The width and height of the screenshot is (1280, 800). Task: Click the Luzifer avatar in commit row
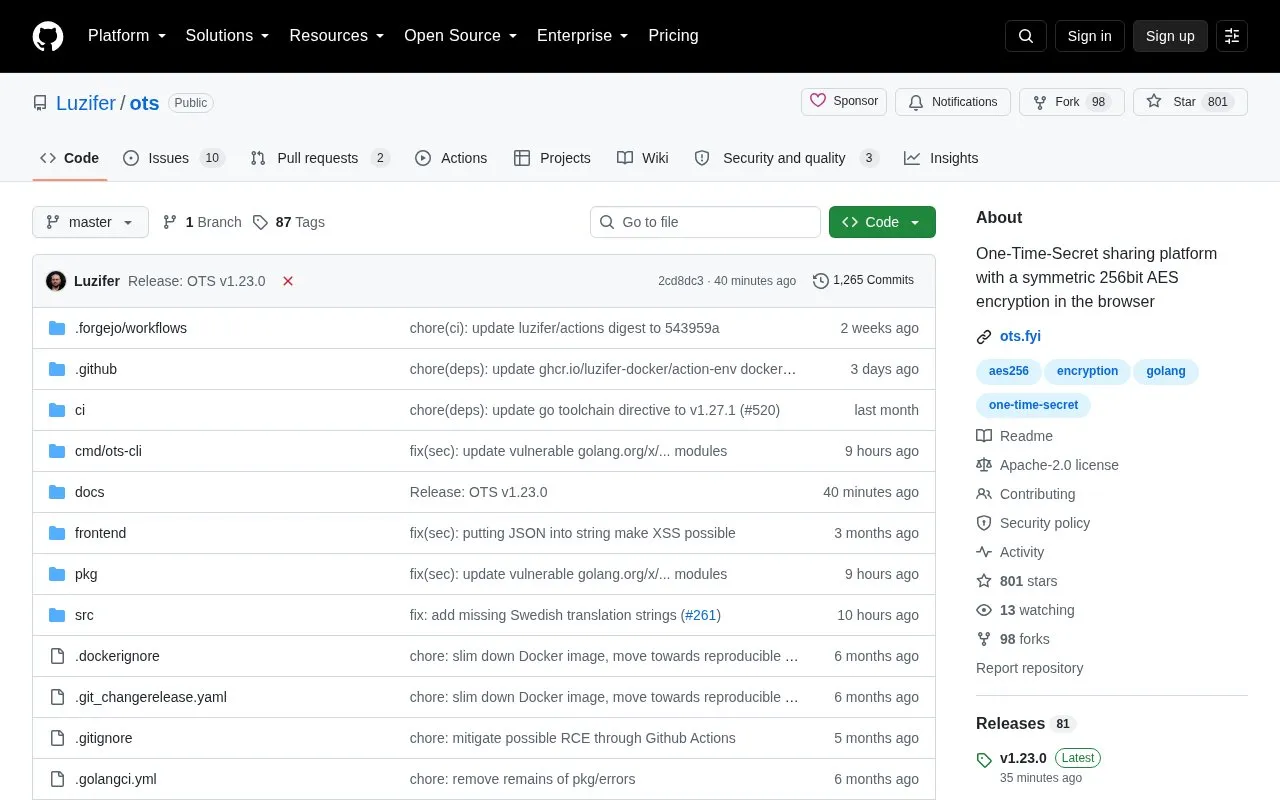pyautogui.click(x=56, y=281)
